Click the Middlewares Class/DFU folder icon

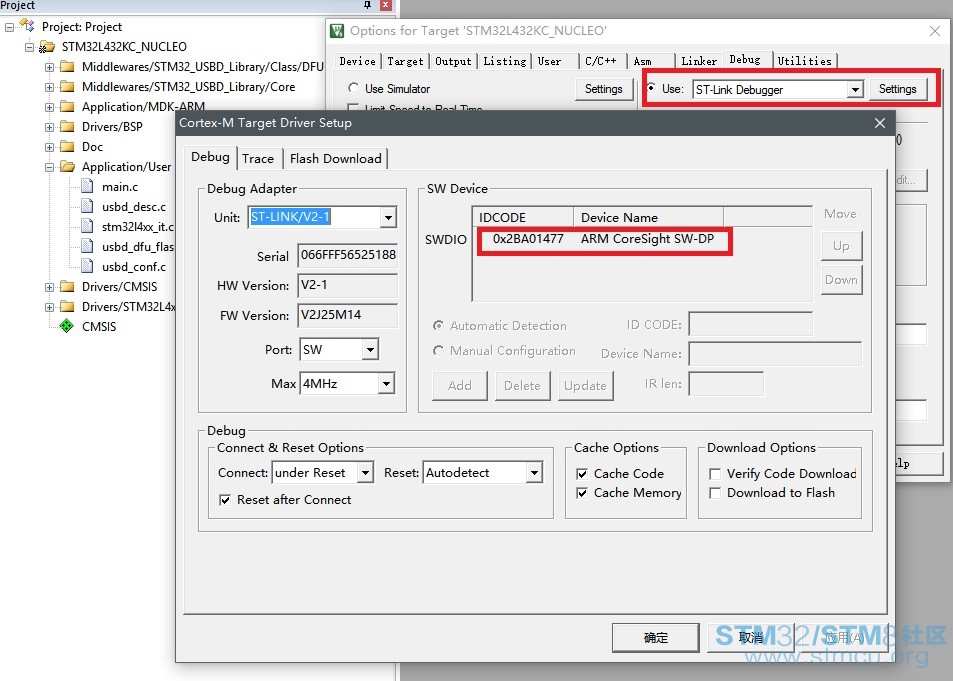[67, 66]
